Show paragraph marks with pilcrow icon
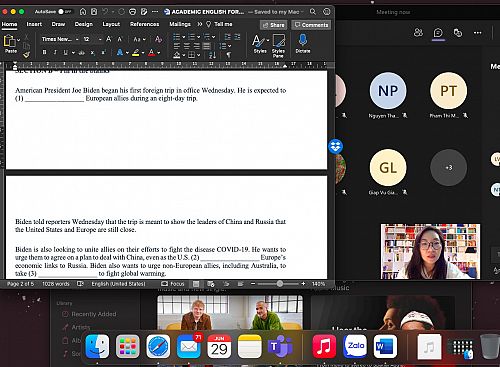Viewport: 500px width, 367px height. 229,55
